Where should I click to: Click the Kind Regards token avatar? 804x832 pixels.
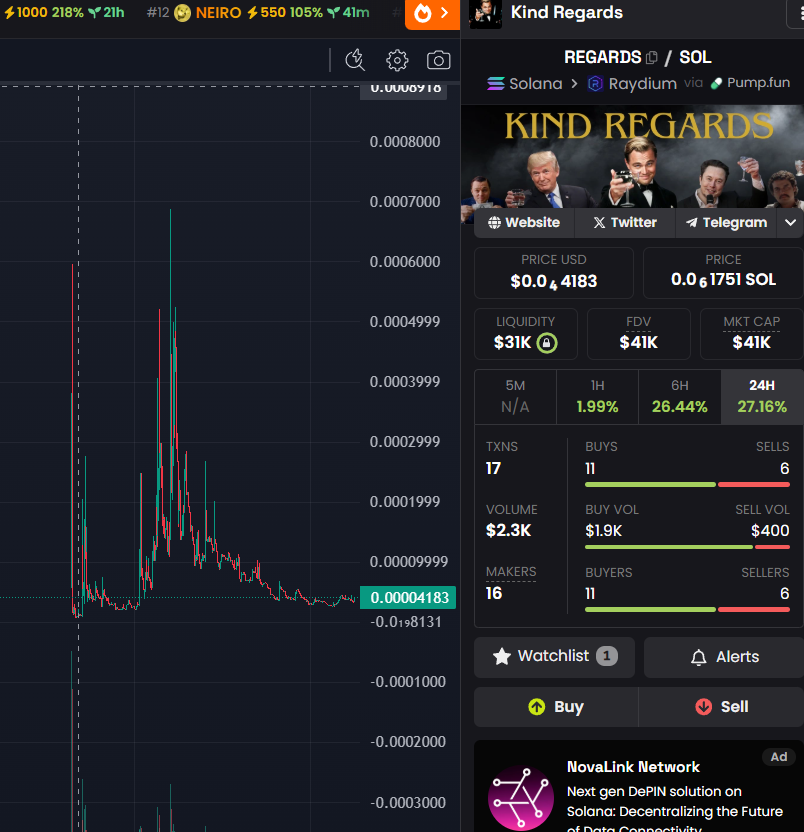coord(486,14)
